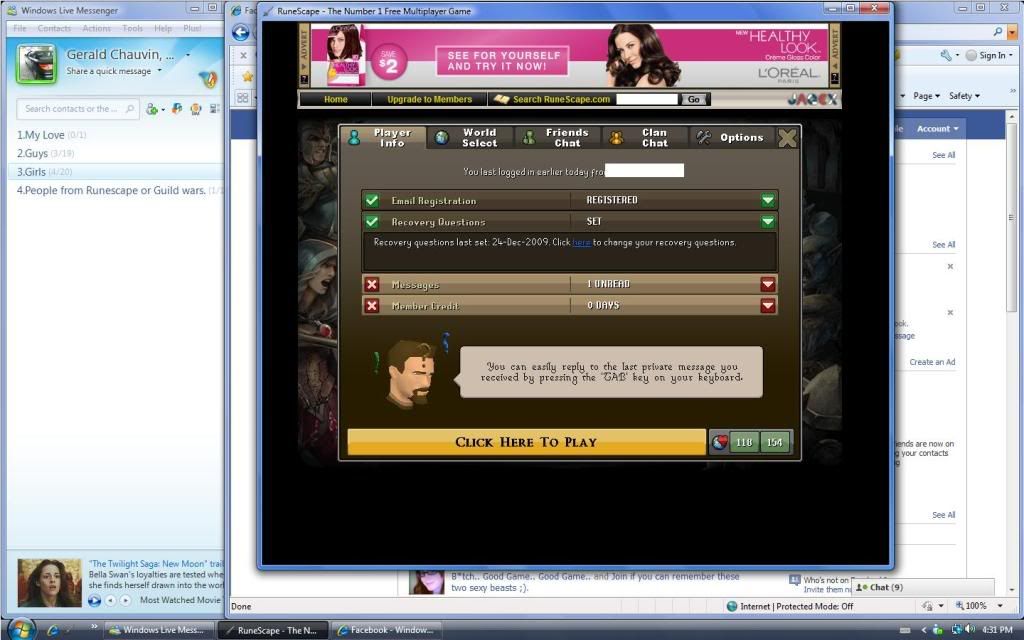Open the Contacts menu in Messenger
The width and height of the screenshot is (1024, 640).
tap(54, 28)
